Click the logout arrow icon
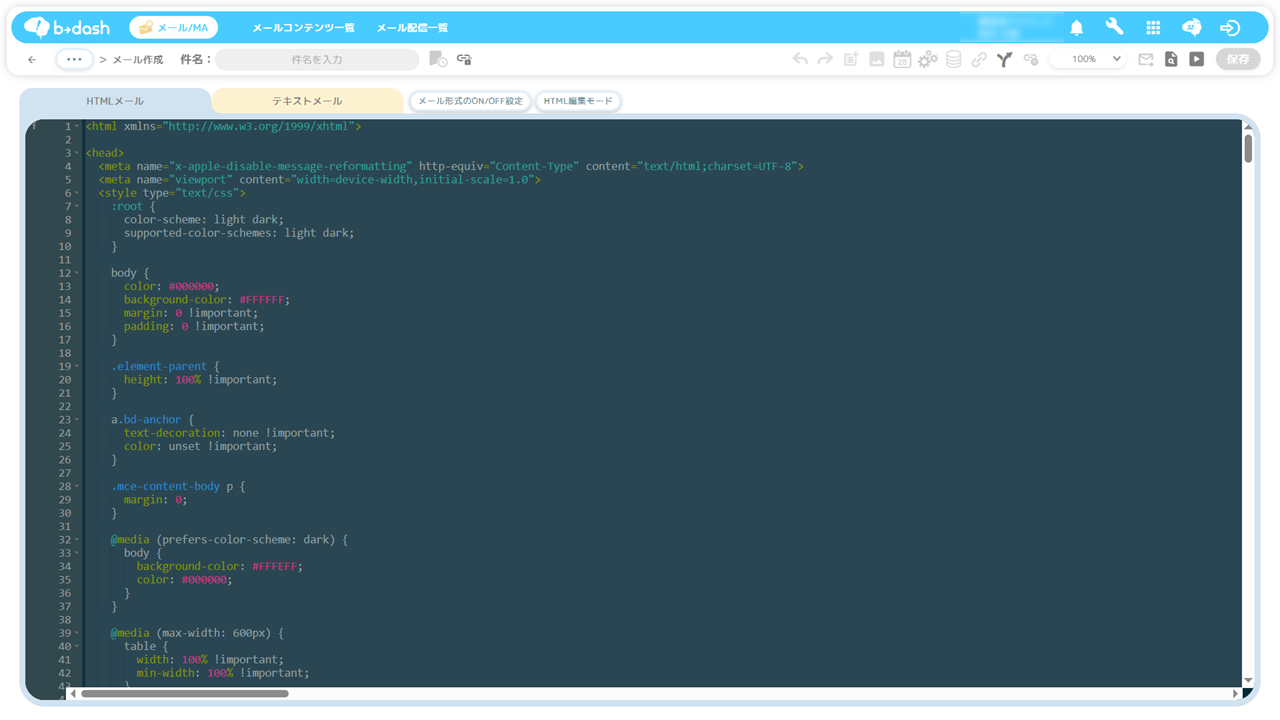 1231,28
